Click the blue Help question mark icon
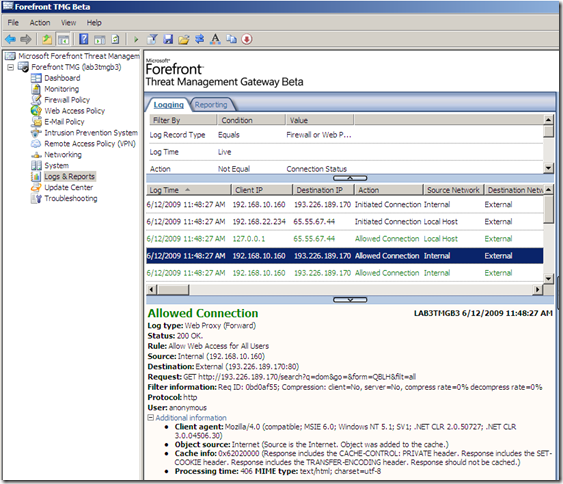 point(84,39)
